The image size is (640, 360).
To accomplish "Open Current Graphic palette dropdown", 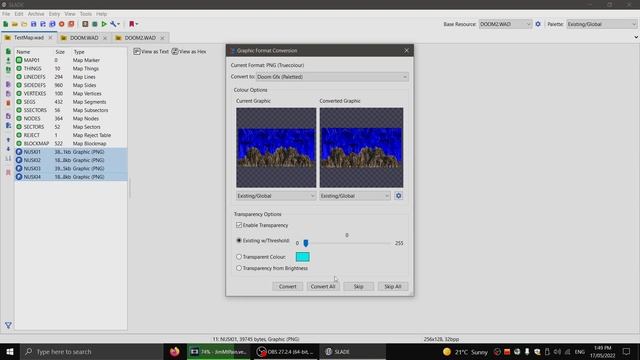I will (x=276, y=196).
